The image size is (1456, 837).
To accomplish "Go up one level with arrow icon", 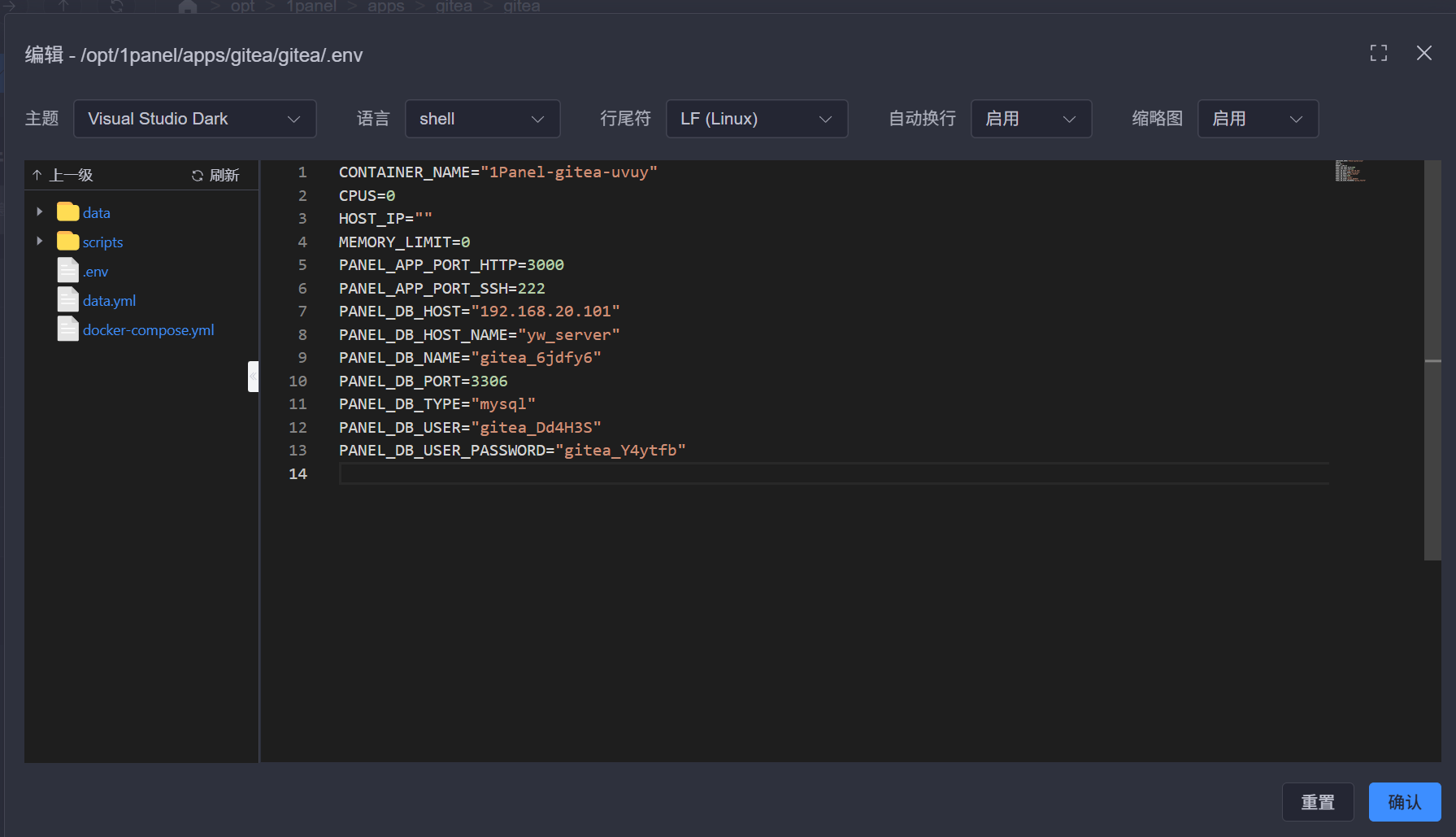I will 37,176.
